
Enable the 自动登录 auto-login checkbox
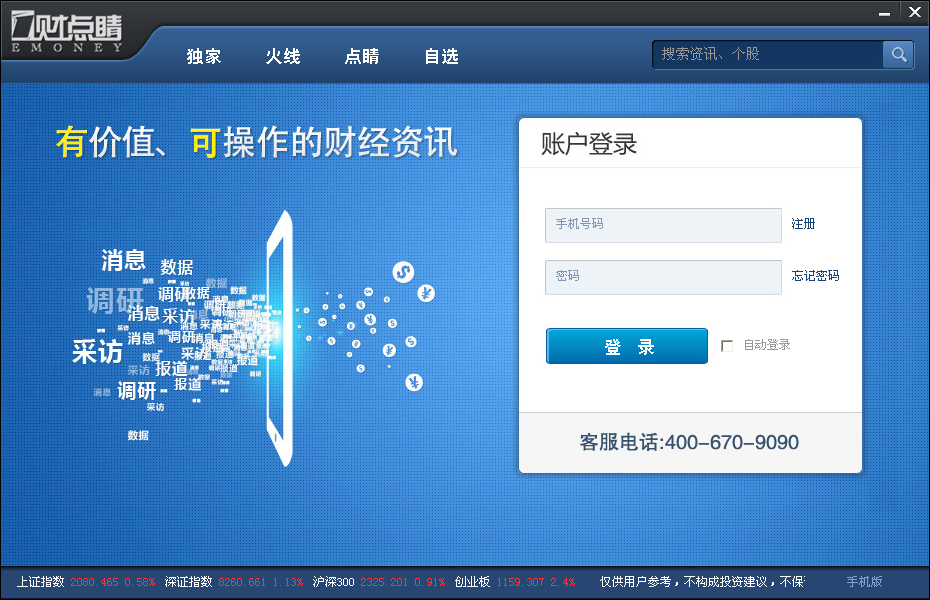(x=727, y=345)
